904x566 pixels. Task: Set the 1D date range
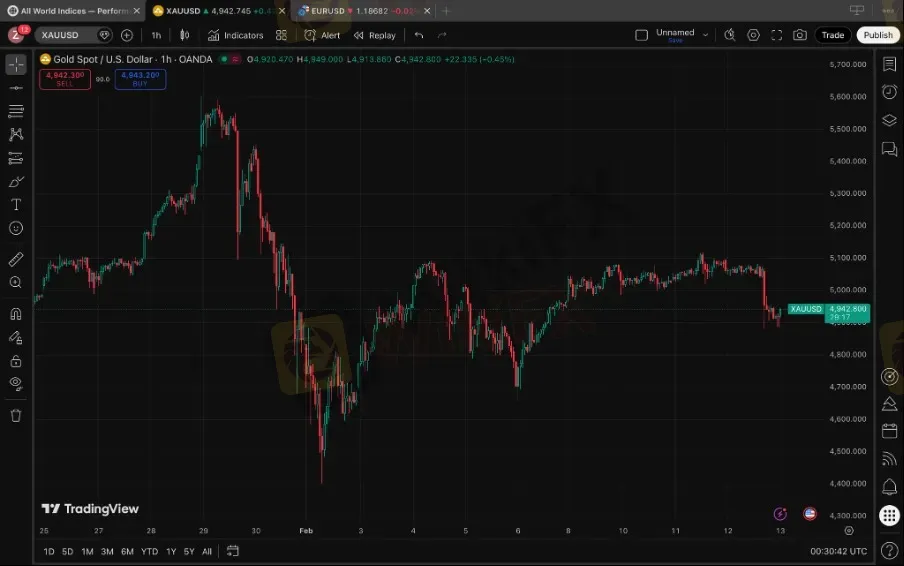click(49, 552)
